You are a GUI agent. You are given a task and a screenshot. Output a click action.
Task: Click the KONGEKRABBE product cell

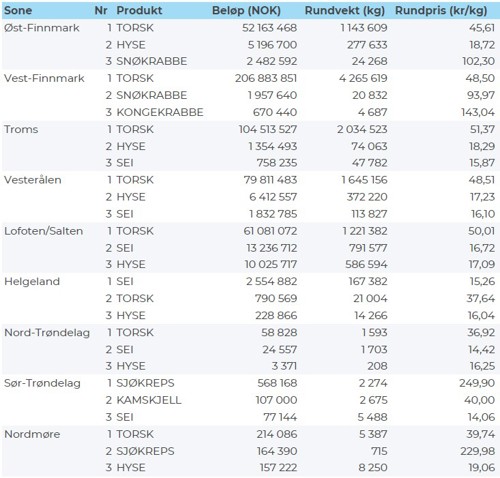click(160, 112)
